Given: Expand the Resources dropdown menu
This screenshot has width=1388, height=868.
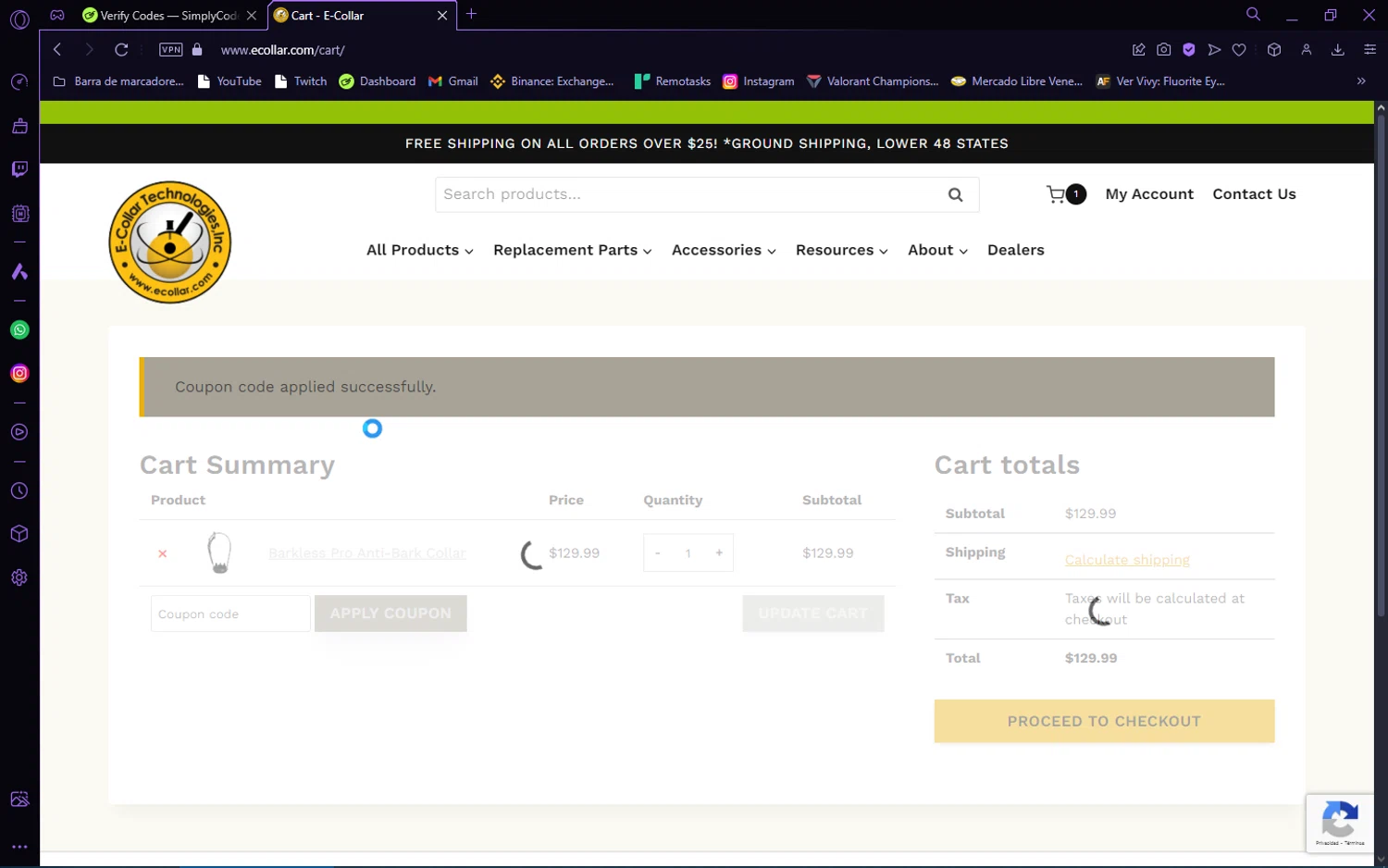Looking at the screenshot, I should point(842,250).
